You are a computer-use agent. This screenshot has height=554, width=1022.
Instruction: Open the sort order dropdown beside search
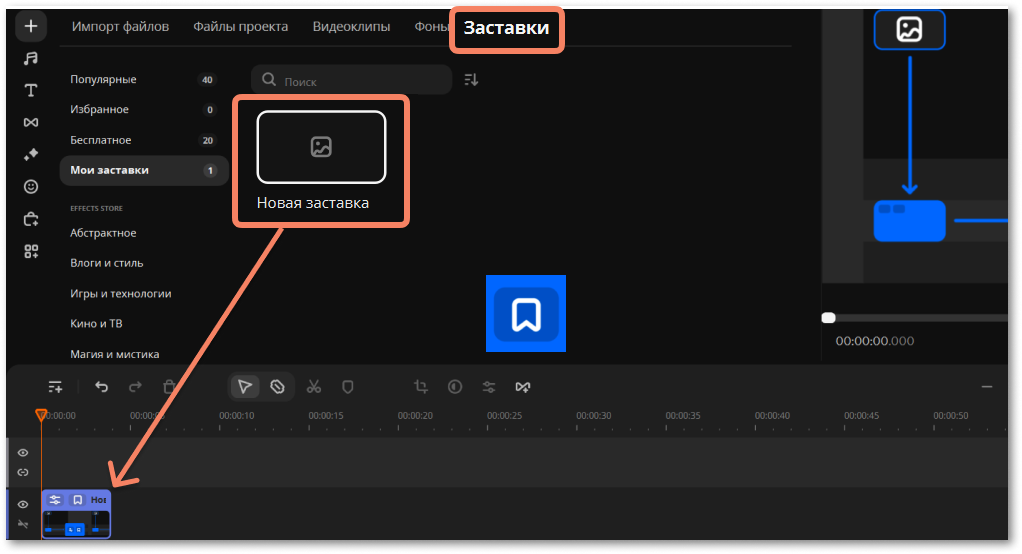[x=471, y=80]
